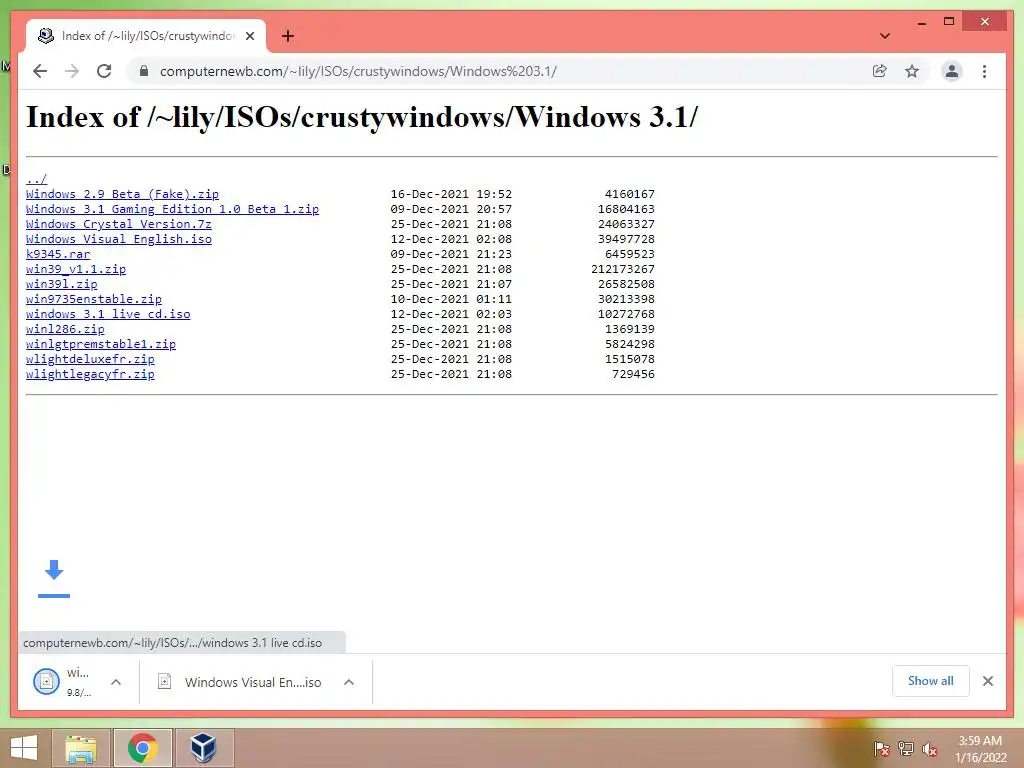Open the tab search chevron
This screenshot has width=1024, height=768.
tap(885, 36)
